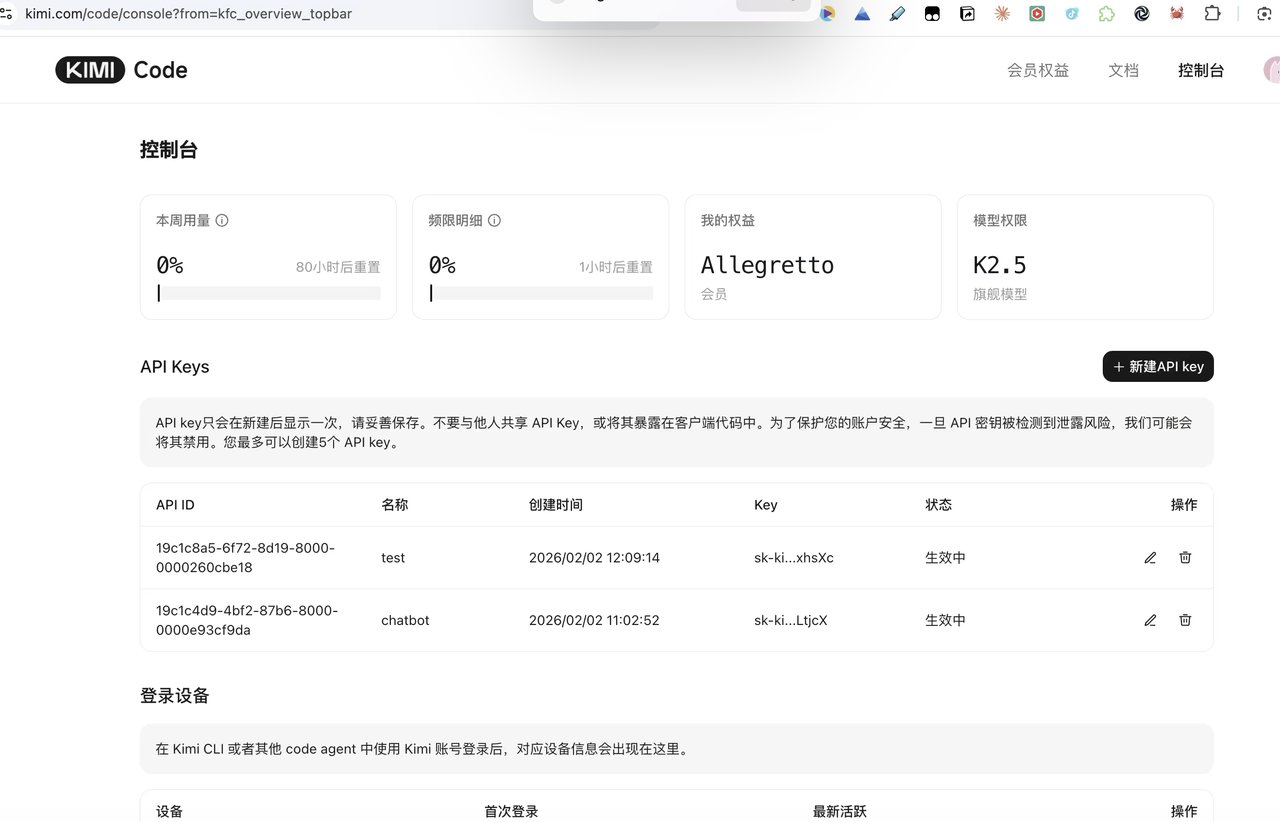
Task: Click the 创建时间 column header
Action: [556, 505]
